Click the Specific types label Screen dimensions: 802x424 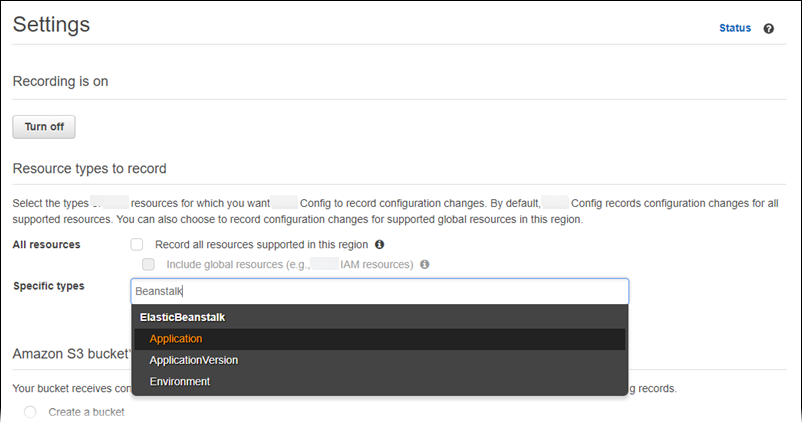point(49,286)
